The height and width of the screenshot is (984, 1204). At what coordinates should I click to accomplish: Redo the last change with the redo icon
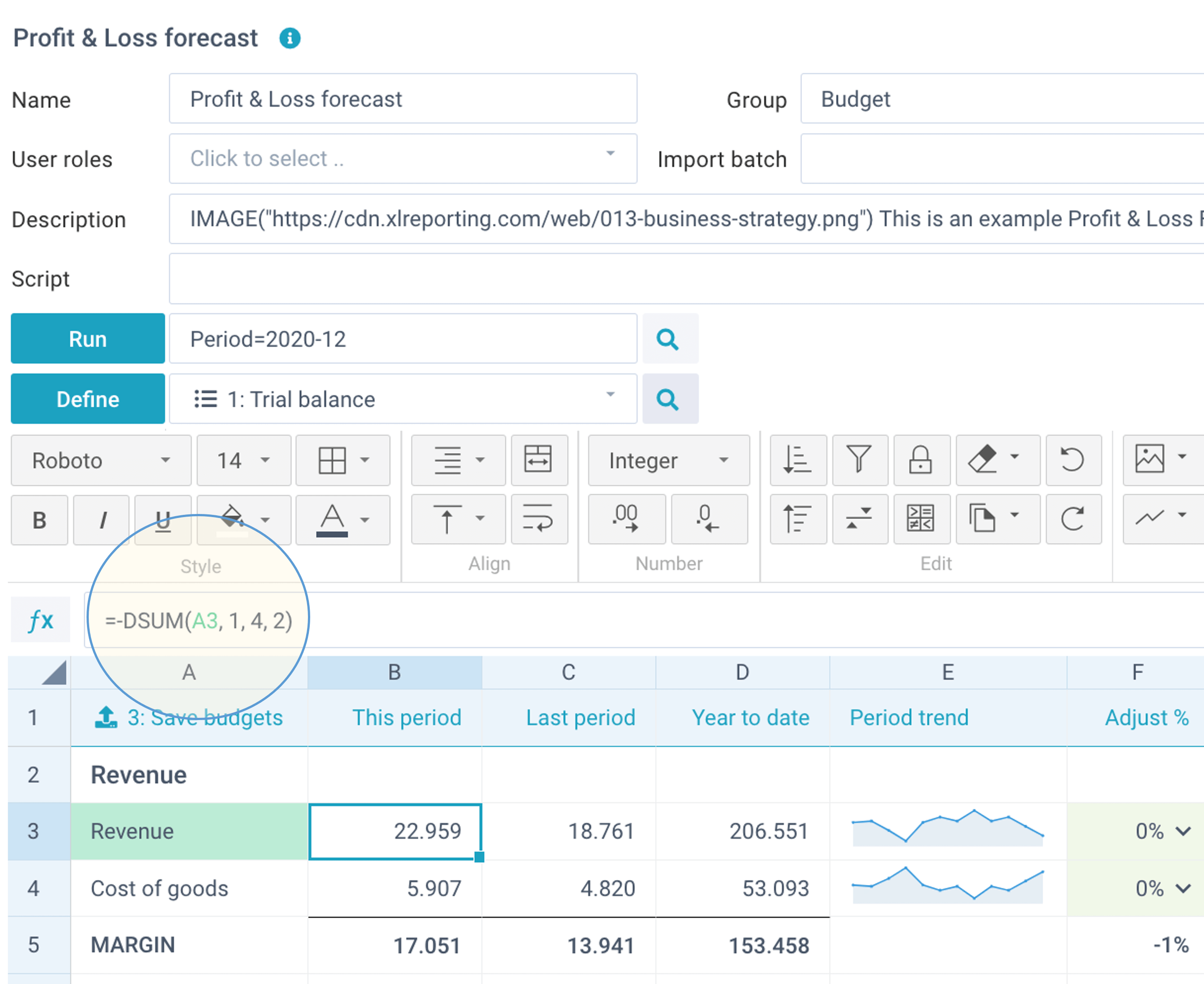click(1074, 519)
